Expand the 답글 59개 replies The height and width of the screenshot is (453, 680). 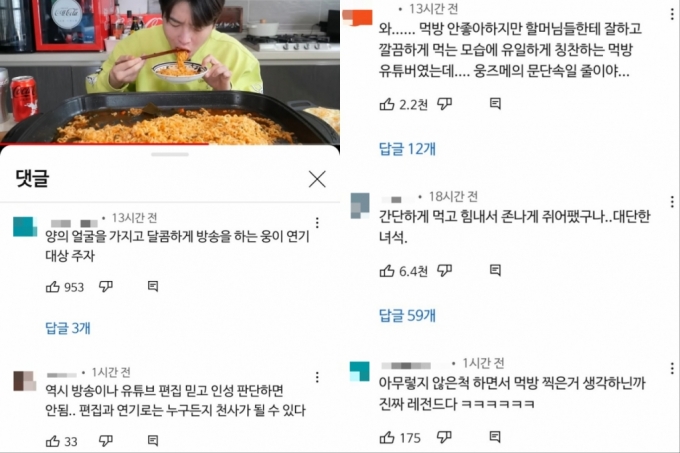point(407,316)
